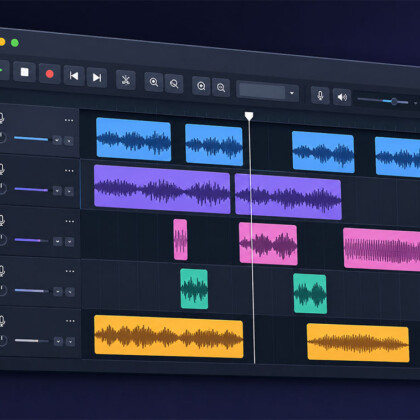The height and width of the screenshot is (420, 420).
Task: Open the blue track's three-dots menu
Action: tap(69, 120)
